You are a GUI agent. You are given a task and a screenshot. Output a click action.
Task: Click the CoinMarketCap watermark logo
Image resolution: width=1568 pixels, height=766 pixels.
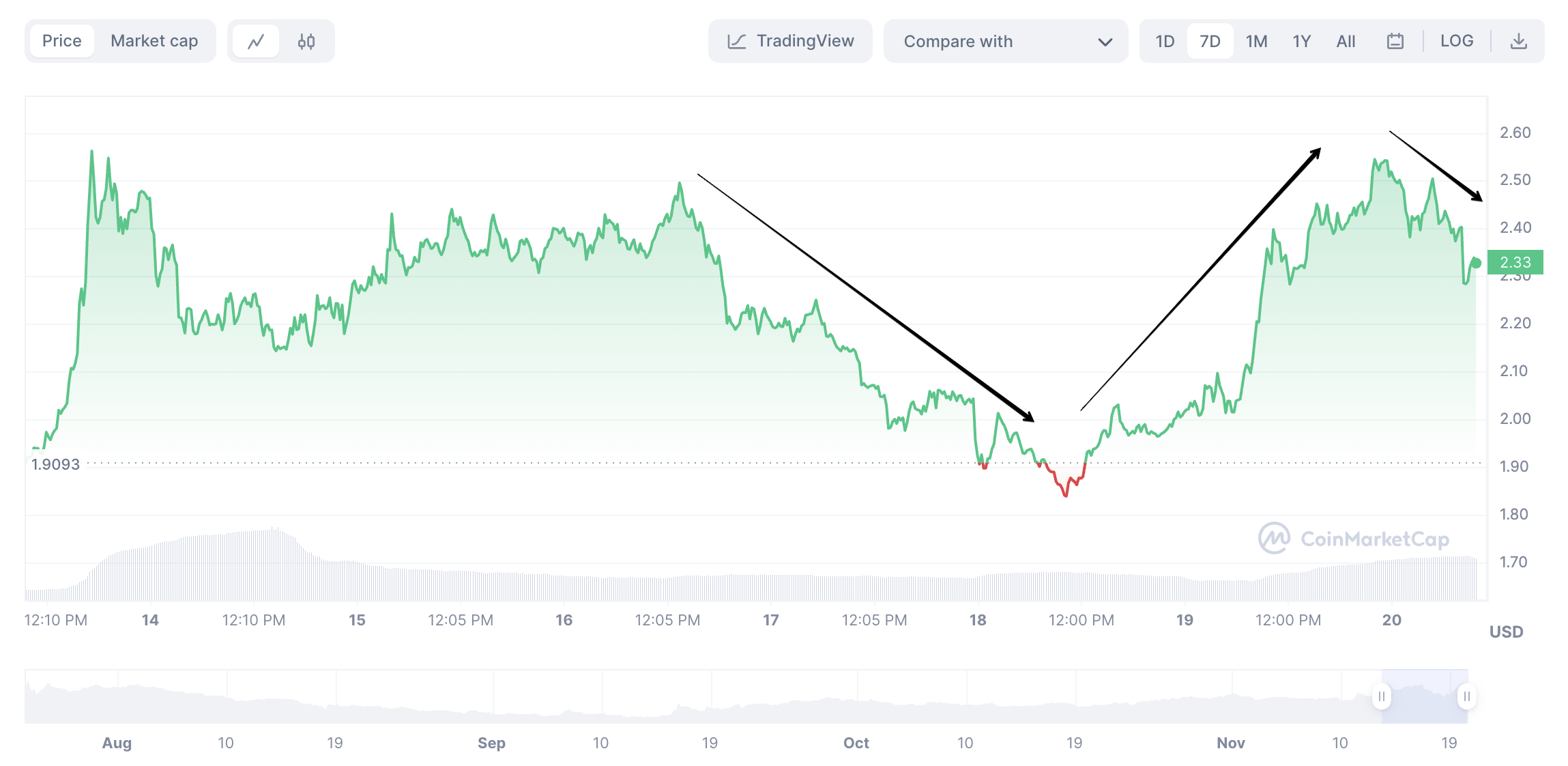click(1273, 539)
